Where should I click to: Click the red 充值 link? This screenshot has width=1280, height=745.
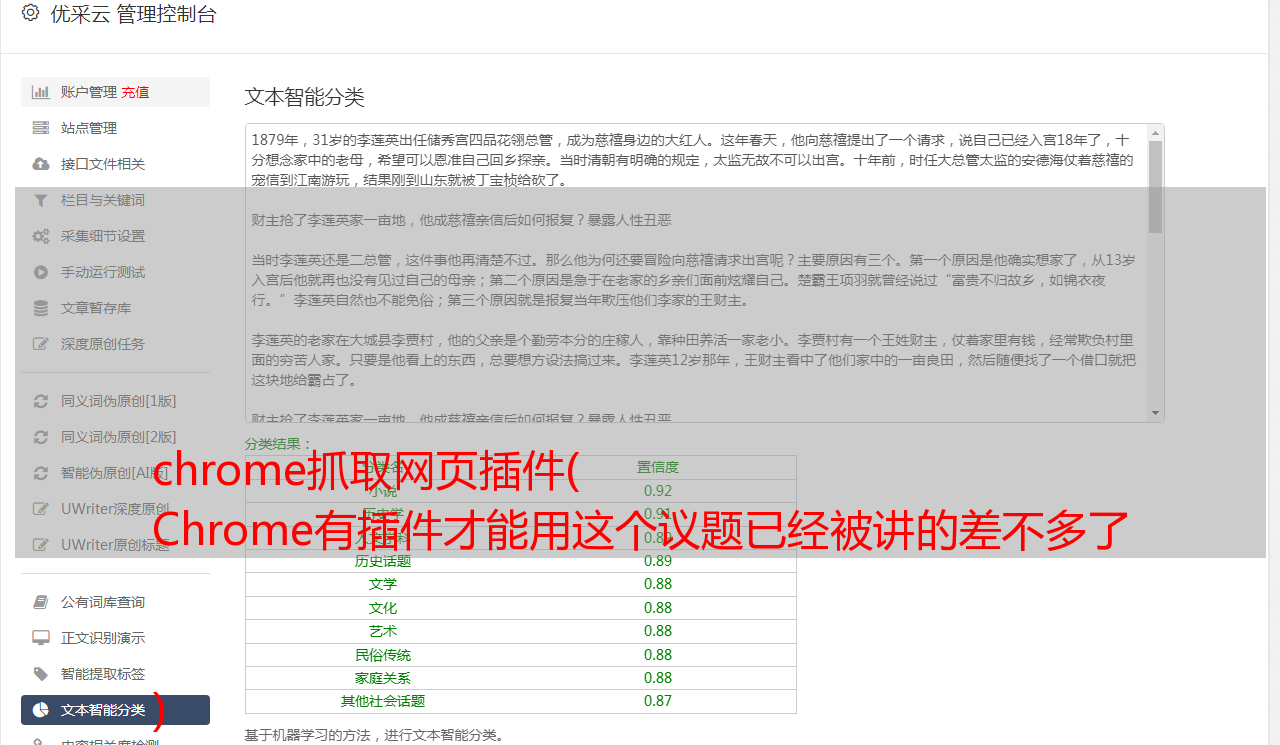point(136,92)
